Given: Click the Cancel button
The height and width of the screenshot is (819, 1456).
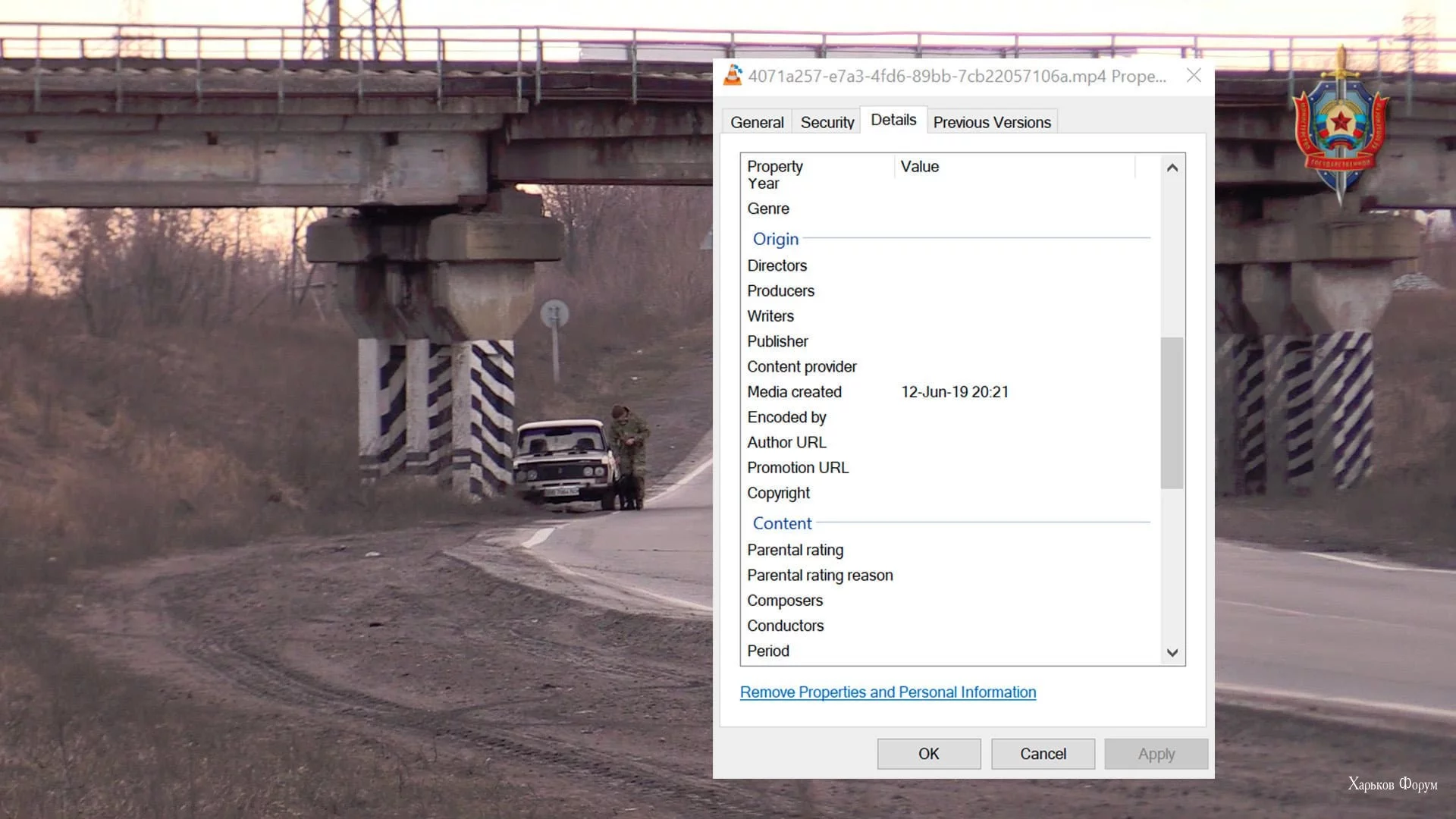Looking at the screenshot, I should tap(1043, 754).
